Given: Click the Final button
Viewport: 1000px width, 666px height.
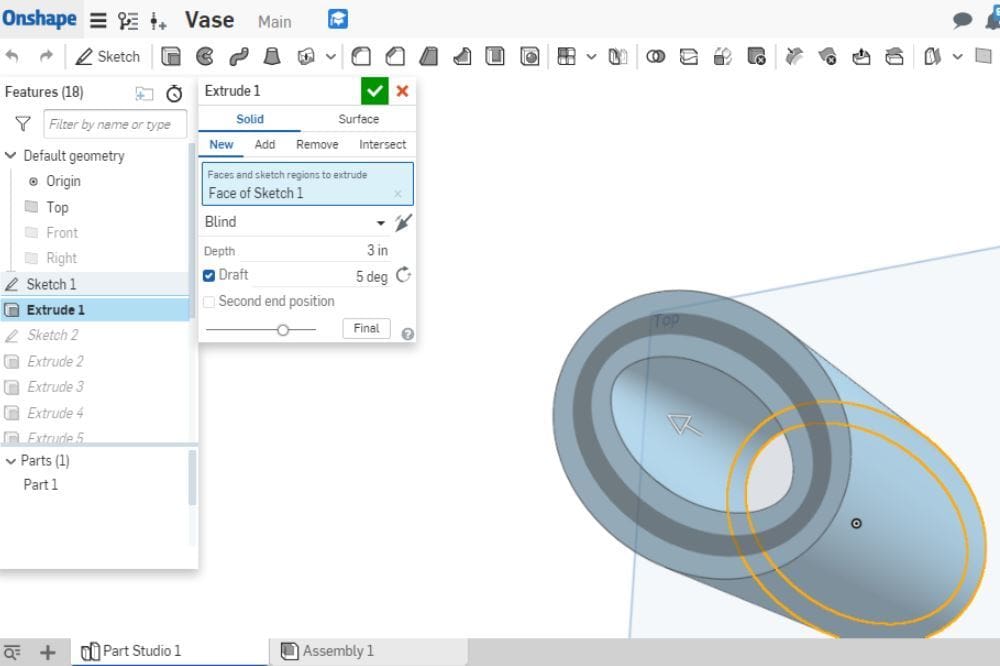Looking at the screenshot, I should coord(366,328).
